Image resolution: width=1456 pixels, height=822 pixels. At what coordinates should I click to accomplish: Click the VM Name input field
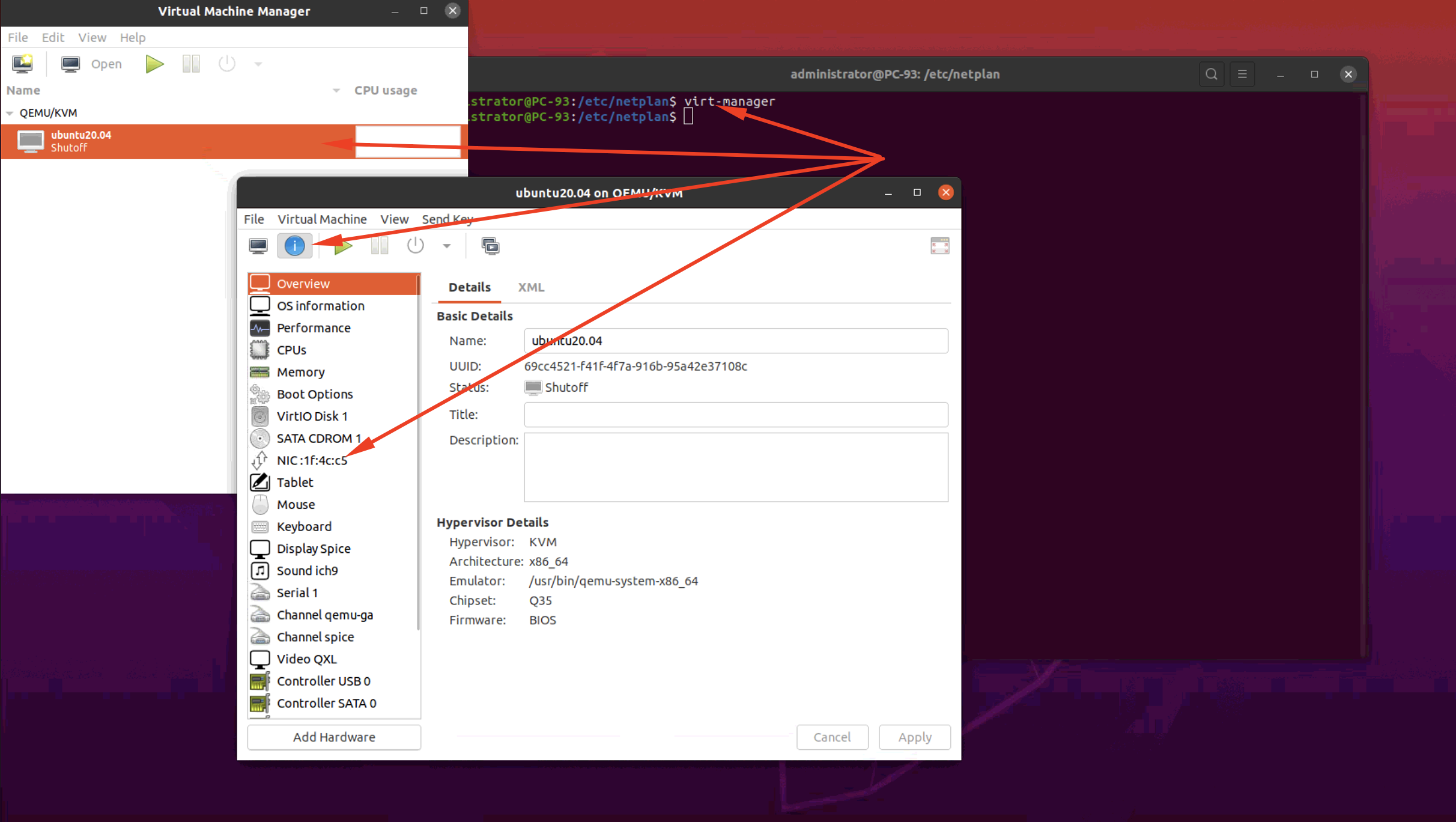tap(736, 341)
